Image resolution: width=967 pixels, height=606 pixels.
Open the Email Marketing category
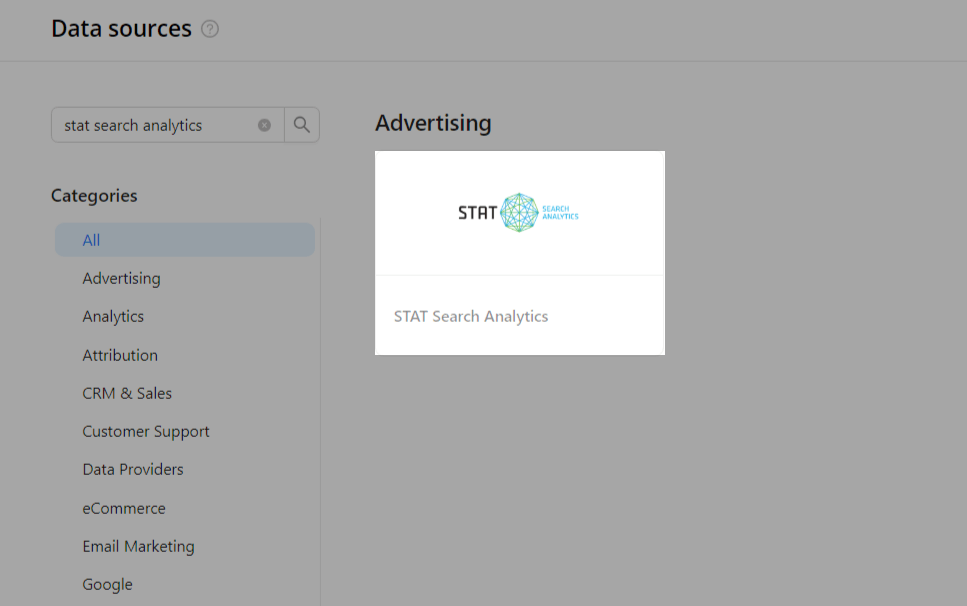click(138, 546)
